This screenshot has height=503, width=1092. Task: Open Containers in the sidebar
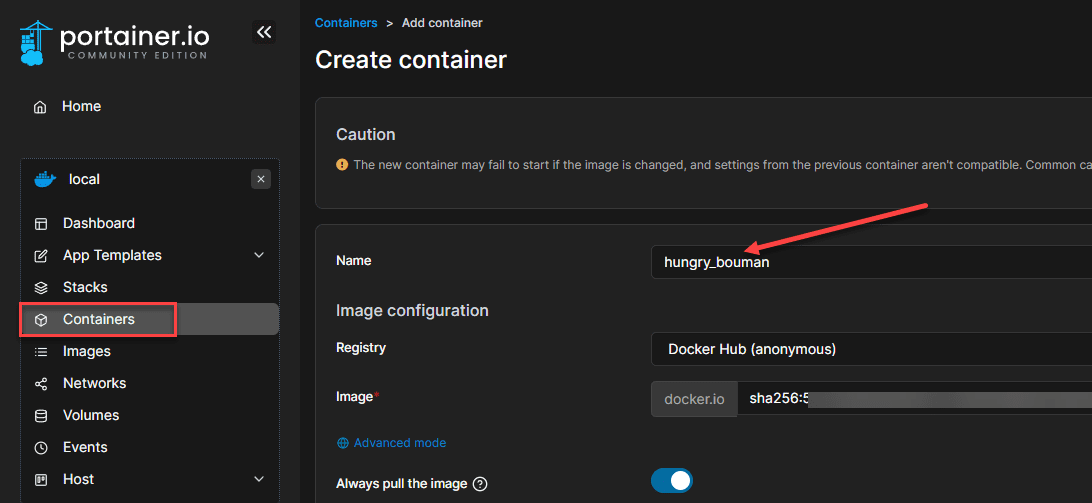(99, 320)
